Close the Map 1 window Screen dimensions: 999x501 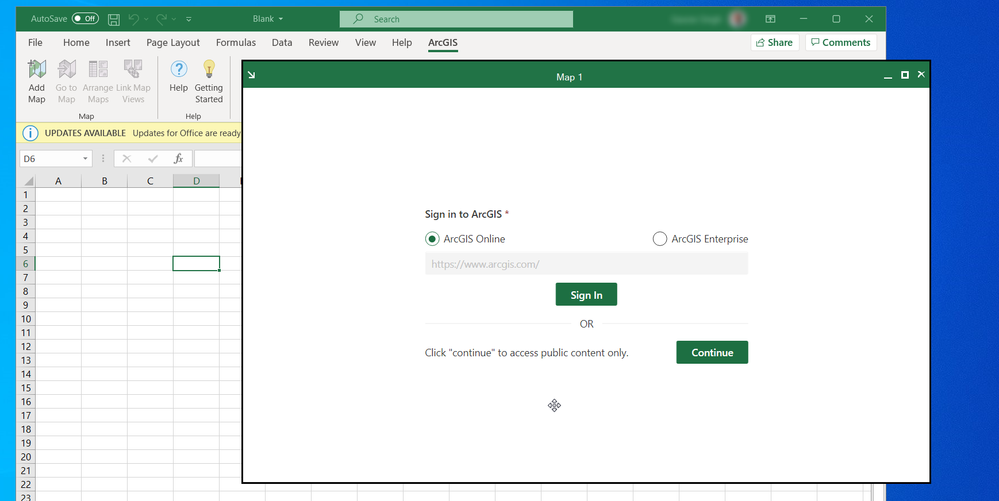pyautogui.click(x=921, y=75)
